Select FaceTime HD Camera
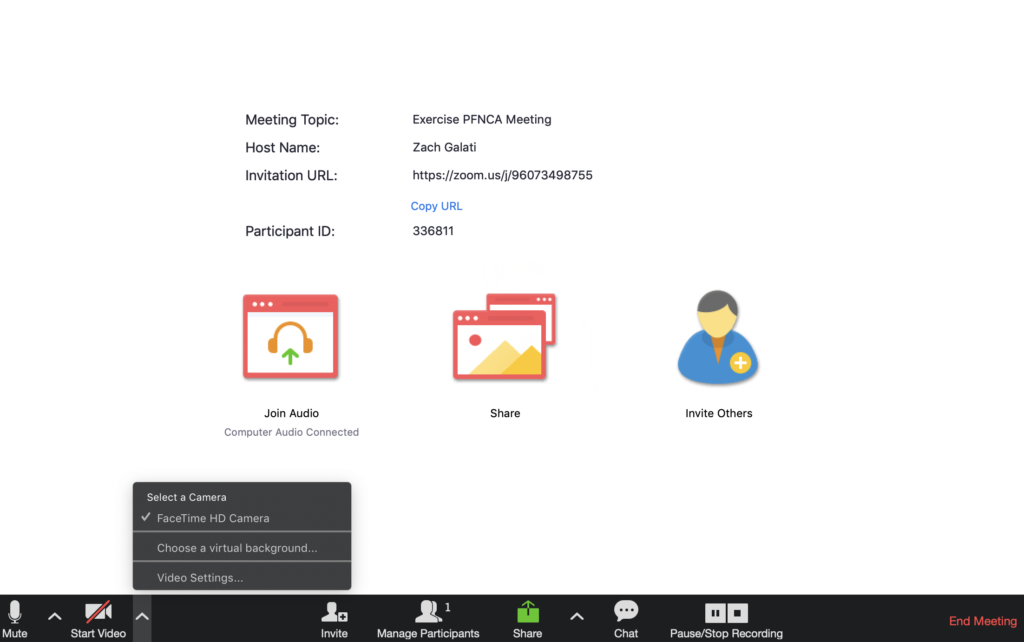This screenshot has height=642, width=1024. click(x=242, y=518)
